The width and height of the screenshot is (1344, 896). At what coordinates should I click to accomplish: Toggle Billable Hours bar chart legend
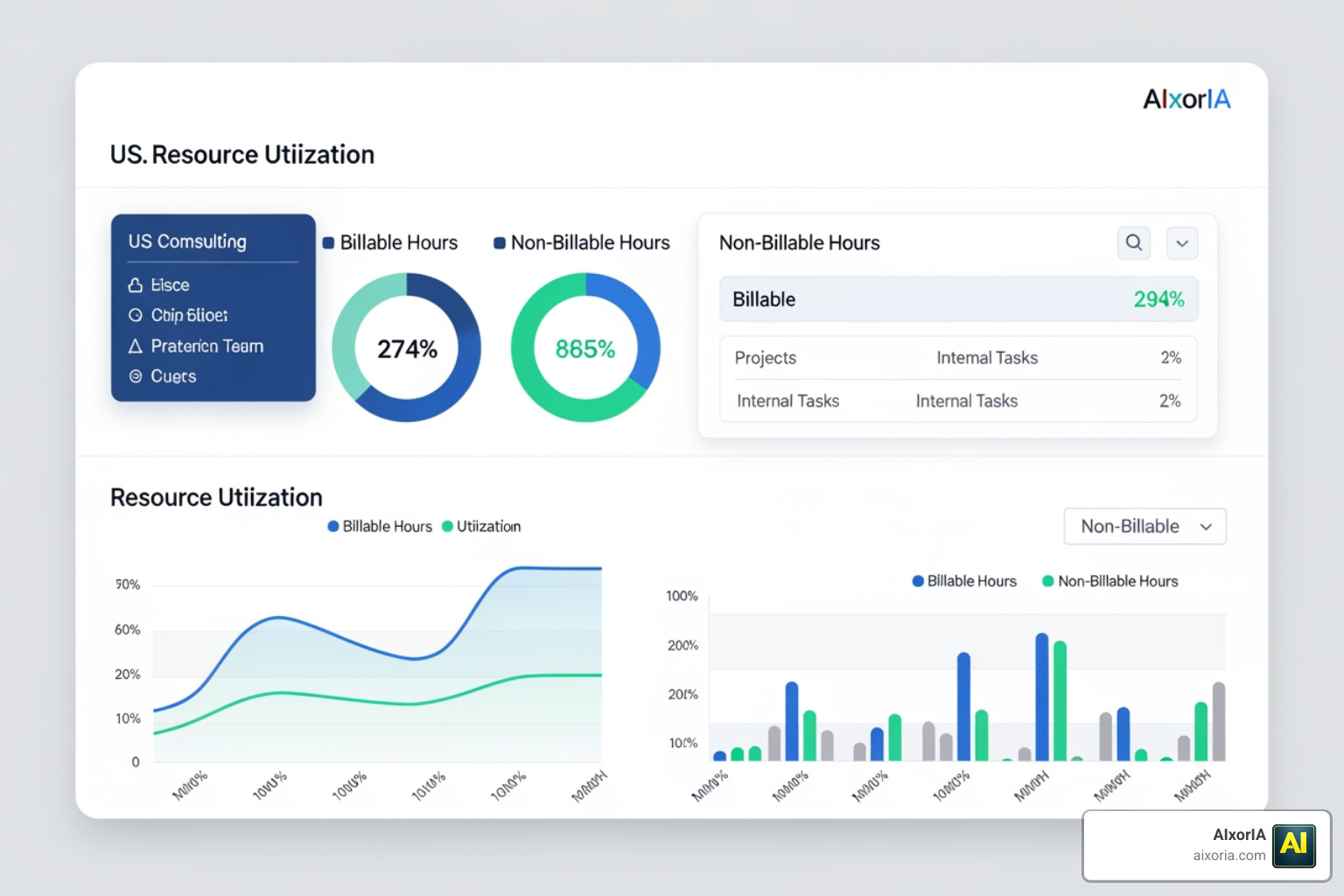click(964, 581)
